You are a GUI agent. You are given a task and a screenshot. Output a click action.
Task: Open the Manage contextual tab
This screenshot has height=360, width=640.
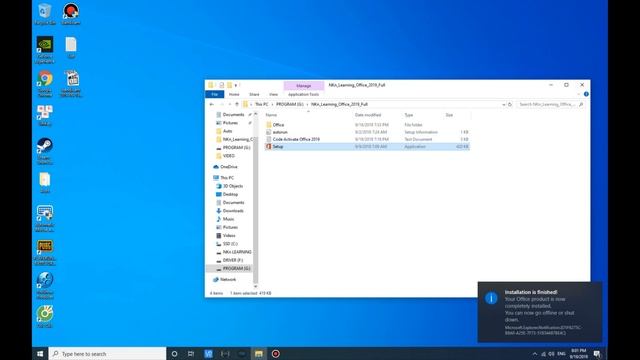[304, 86]
